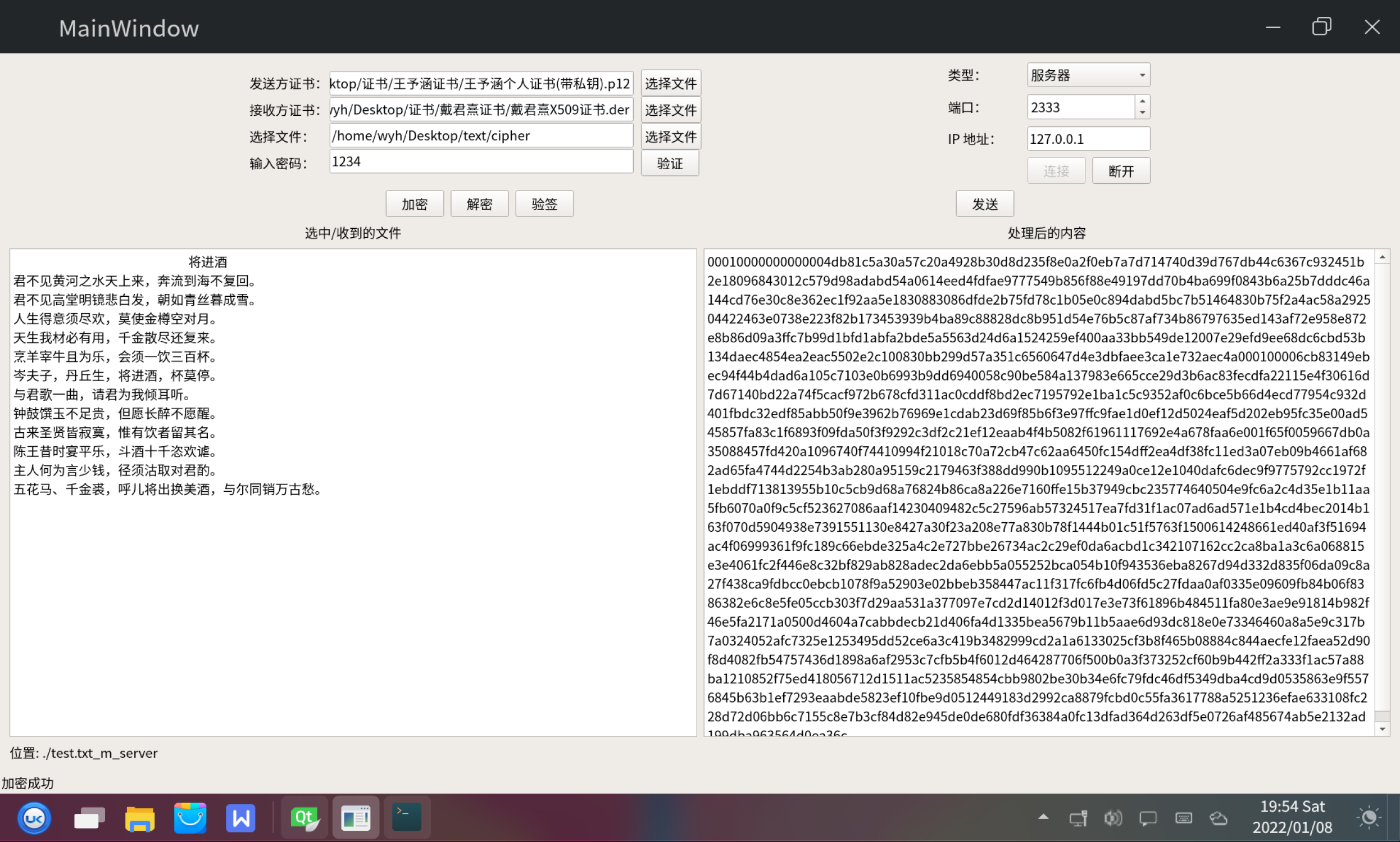The width and height of the screenshot is (1400, 842).
Task: Click the volume icon in system tray
Action: click(1112, 818)
